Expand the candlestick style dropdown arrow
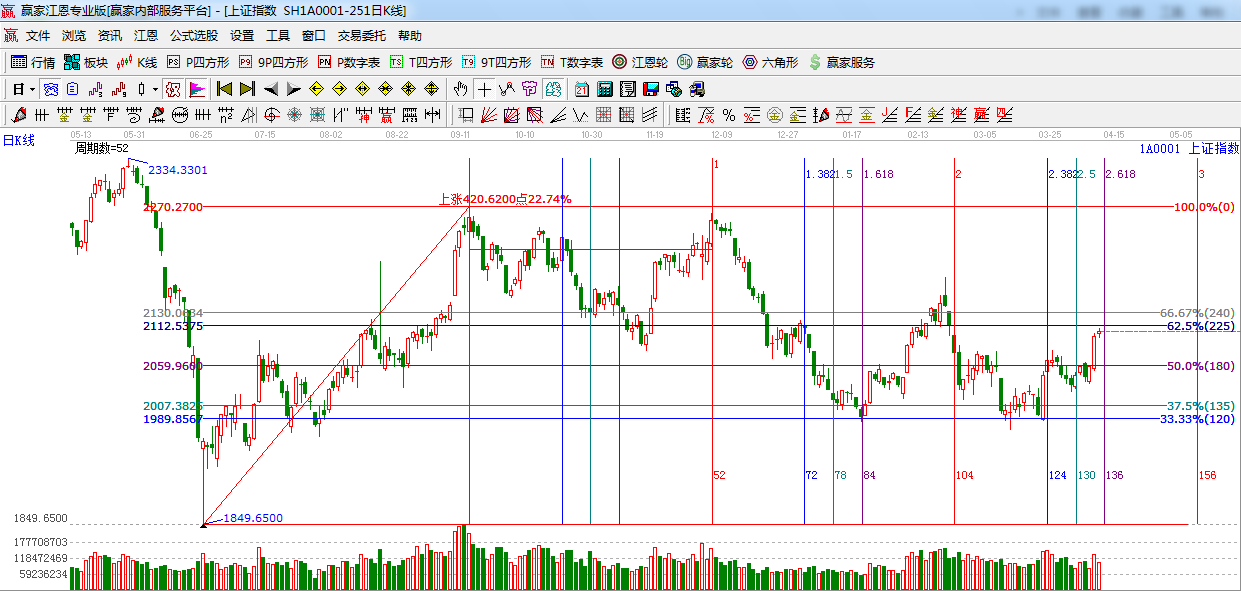1241x591 pixels. [x=155, y=89]
